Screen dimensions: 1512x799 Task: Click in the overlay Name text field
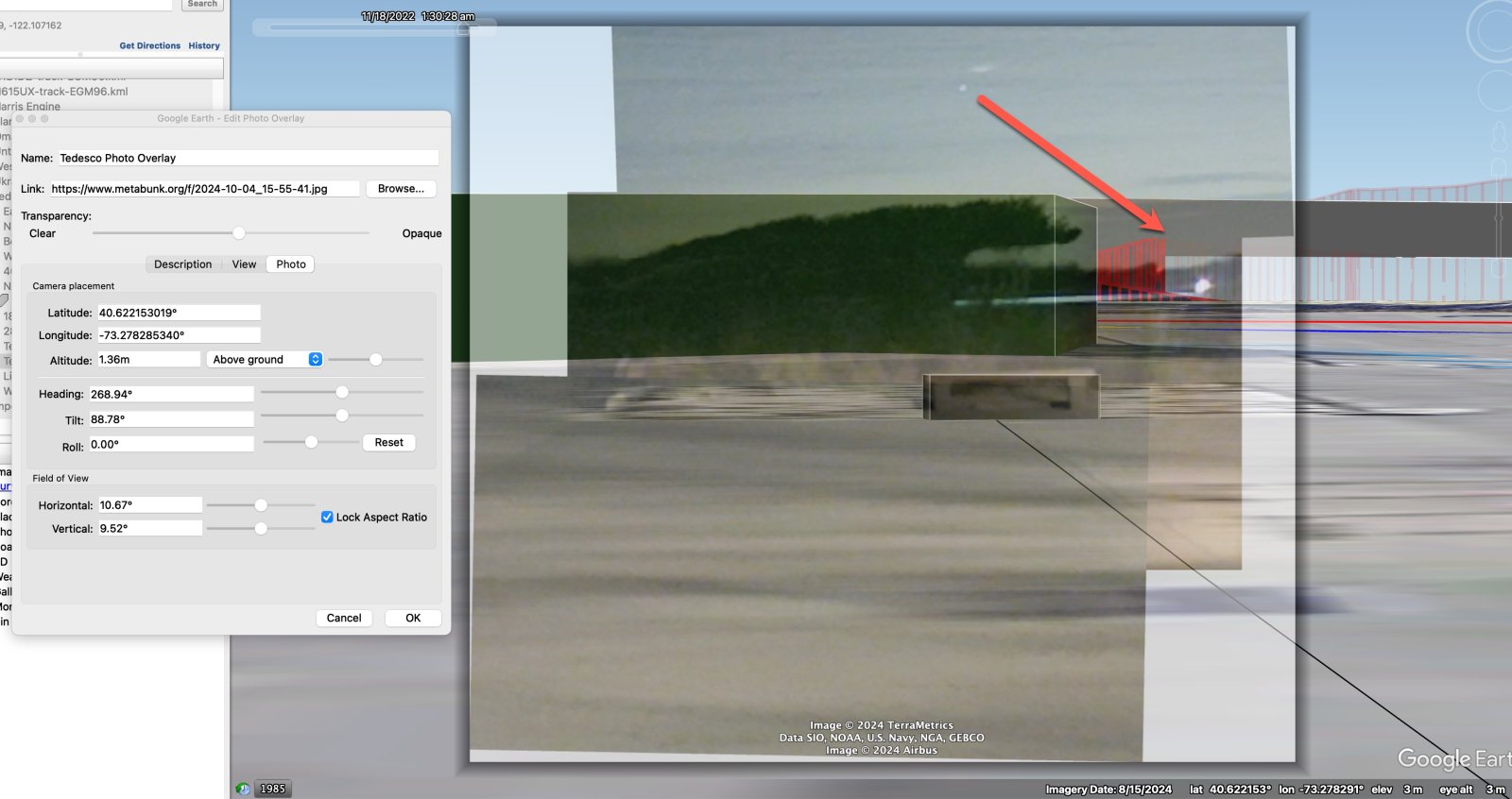click(x=248, y=159)
